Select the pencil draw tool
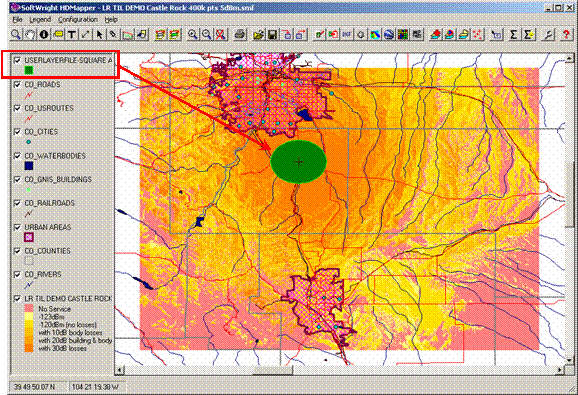 pyautogui.click(x=114, y=35)
